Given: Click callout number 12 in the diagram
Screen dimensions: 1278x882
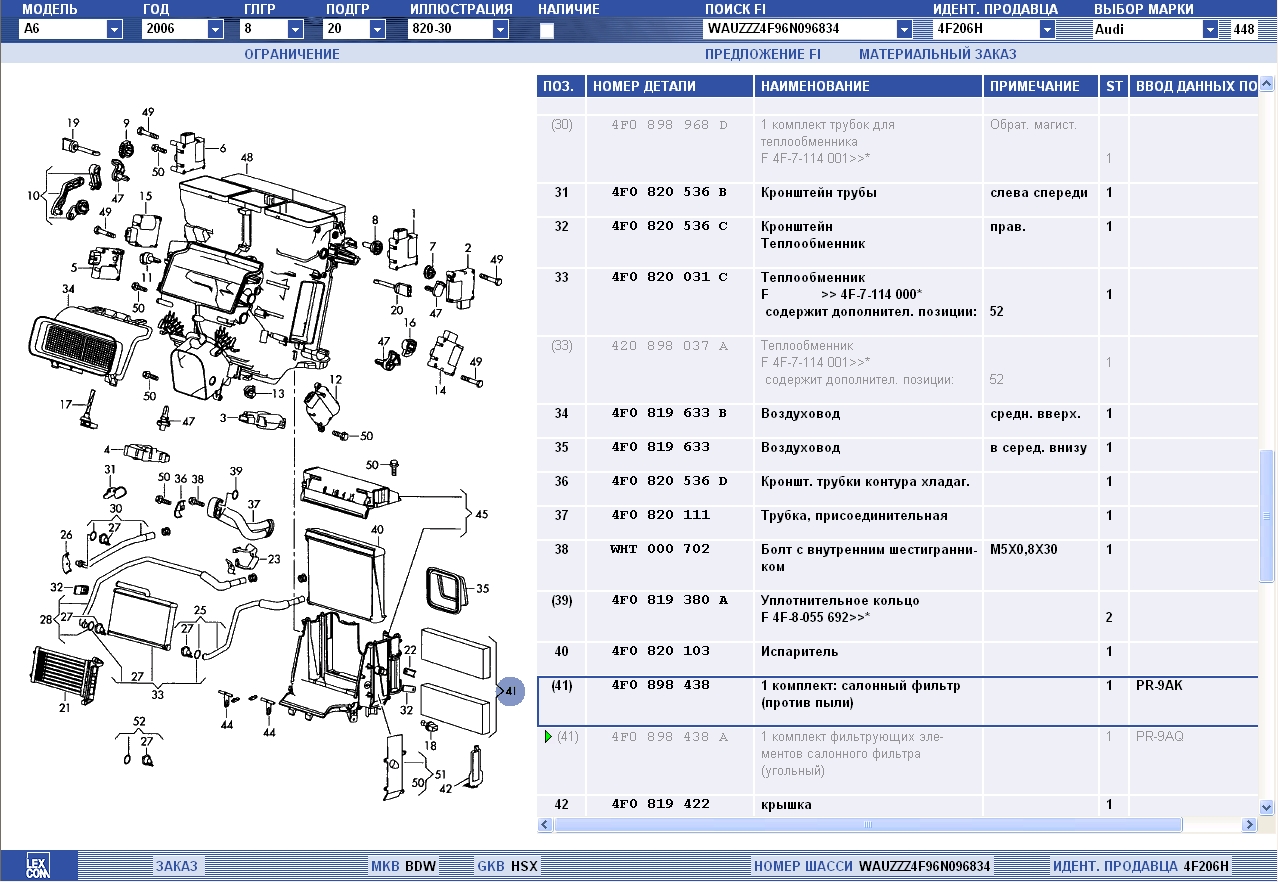Looking at the screenshot, I should tap(336, 379).
